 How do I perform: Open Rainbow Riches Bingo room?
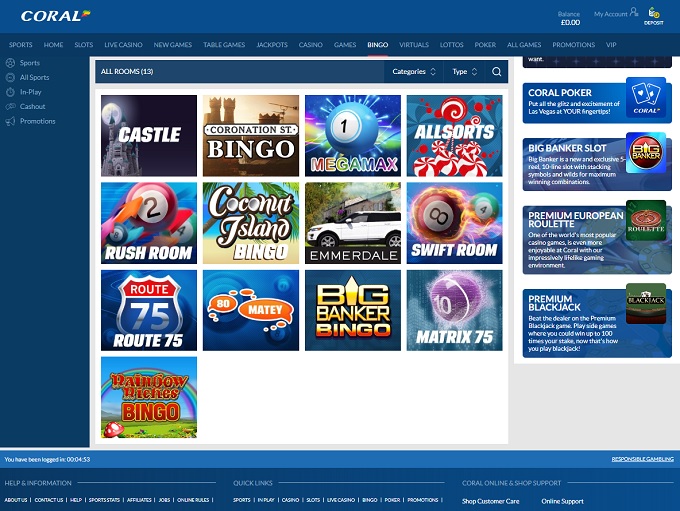coord(149,397)
